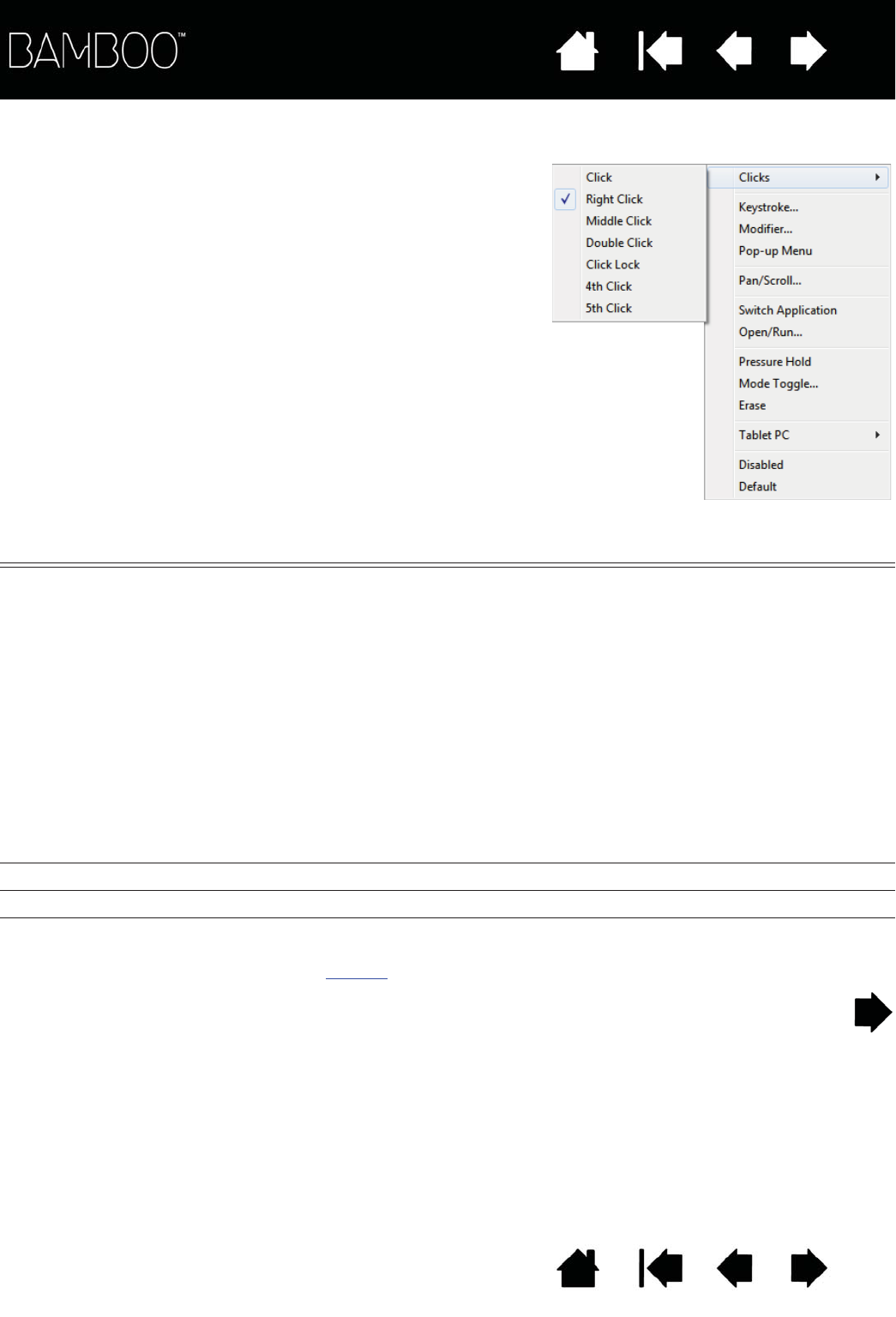Choose Middle Click from the submenu
Viewport: 896px width, 1317px height.
pyautogui.click(x=629, y=221)
